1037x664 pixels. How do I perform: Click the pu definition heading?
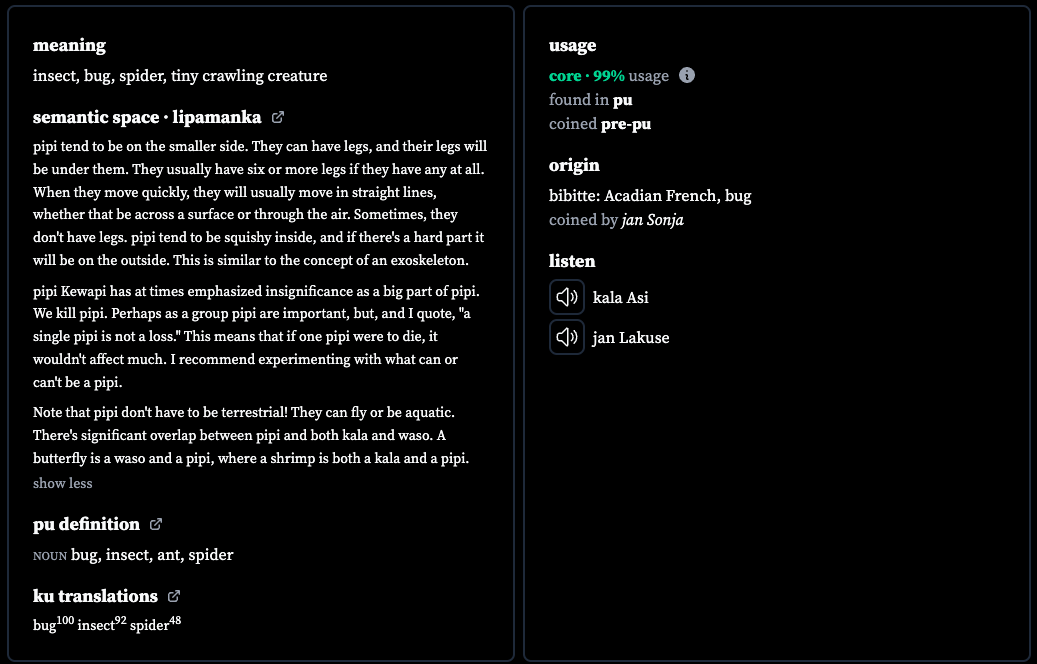coord(86,524)
